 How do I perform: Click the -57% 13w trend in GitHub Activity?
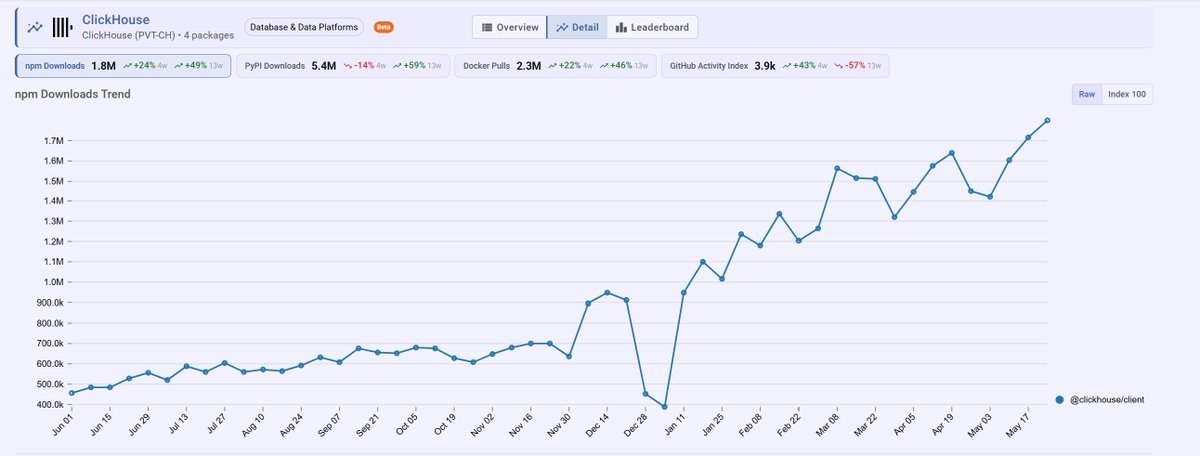click(x=860, y=66)
